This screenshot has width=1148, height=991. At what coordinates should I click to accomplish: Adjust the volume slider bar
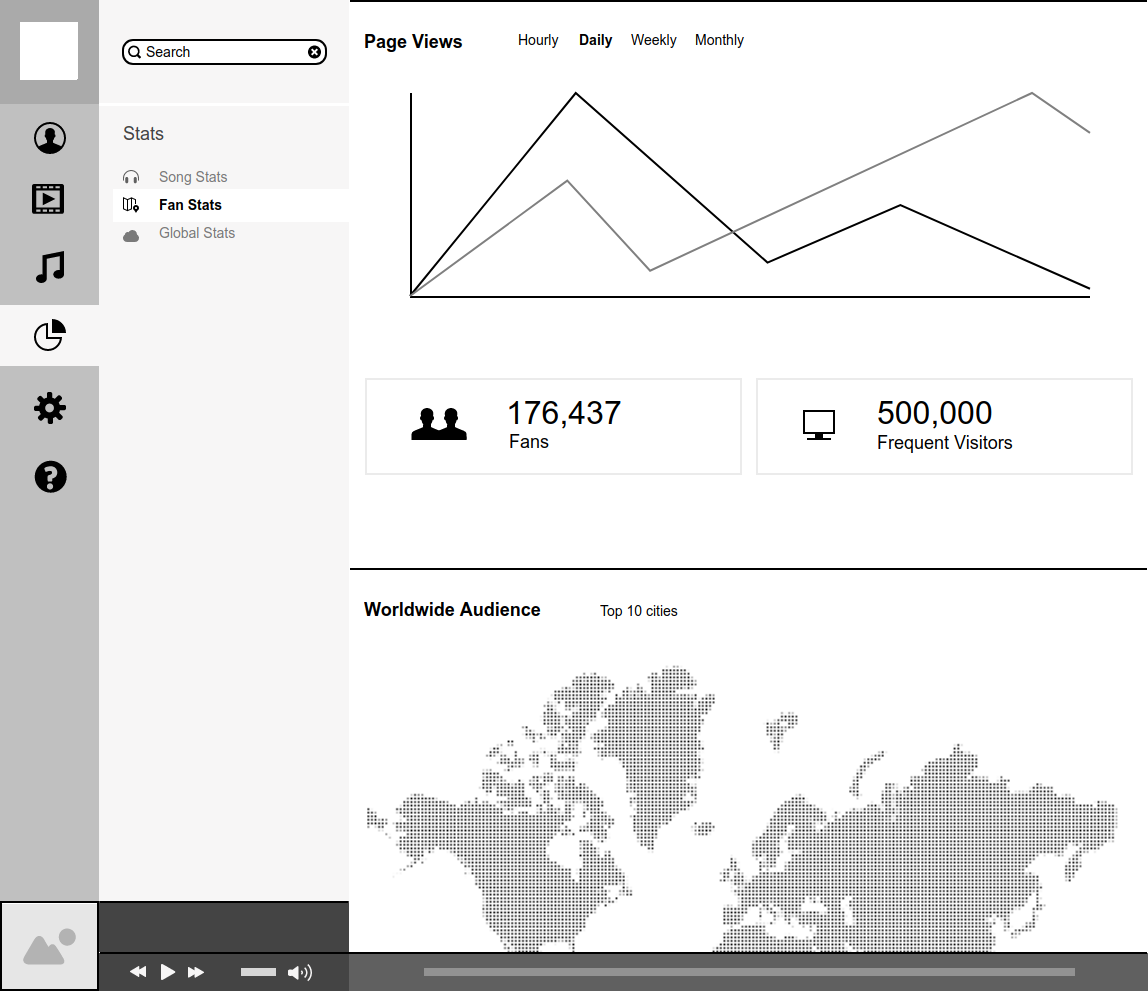tap(258, 972)
